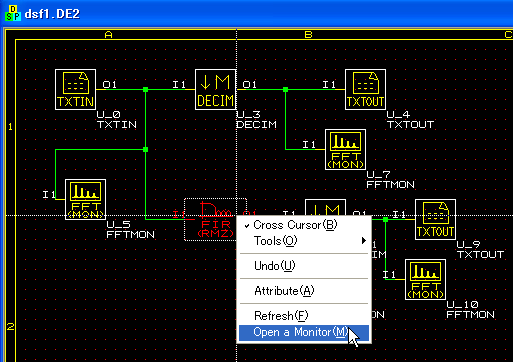This screenshot has height=362, width=513.
Task: Click the I1 input pin label of FFT MON U_7
Action: click(309, 144)
